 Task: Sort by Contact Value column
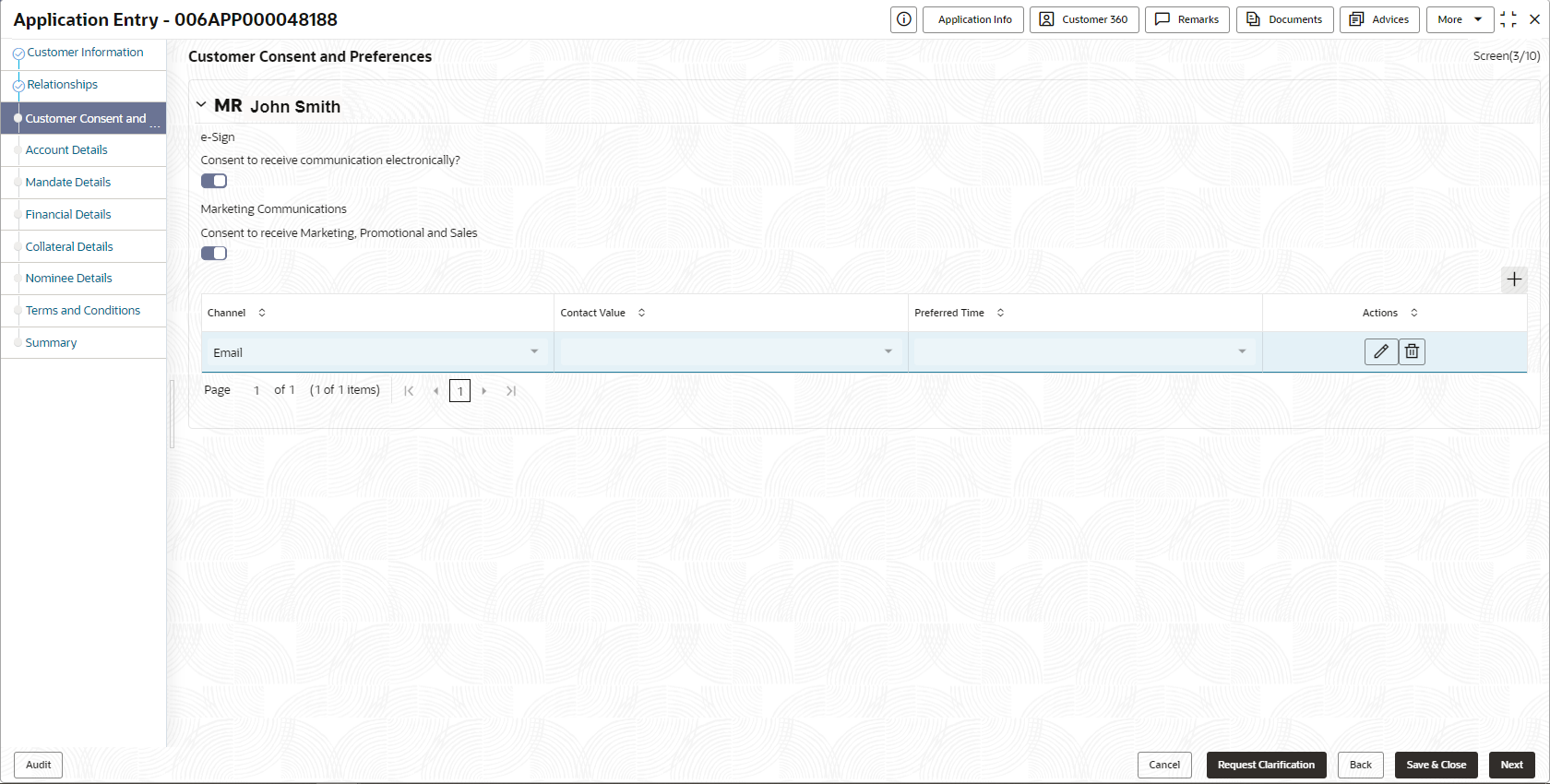point(642,313)
